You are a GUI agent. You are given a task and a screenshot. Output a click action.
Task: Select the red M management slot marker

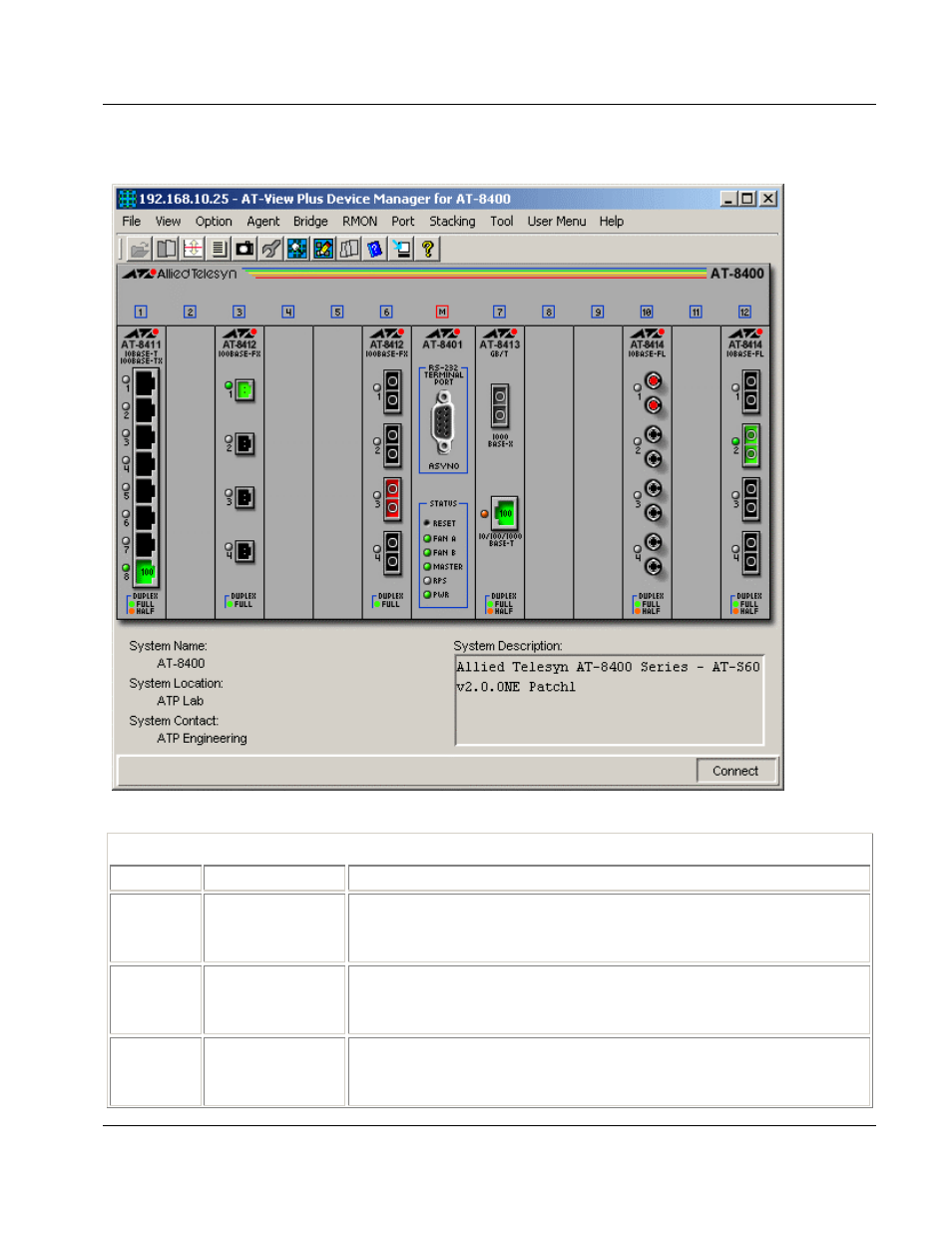(442, 311)
